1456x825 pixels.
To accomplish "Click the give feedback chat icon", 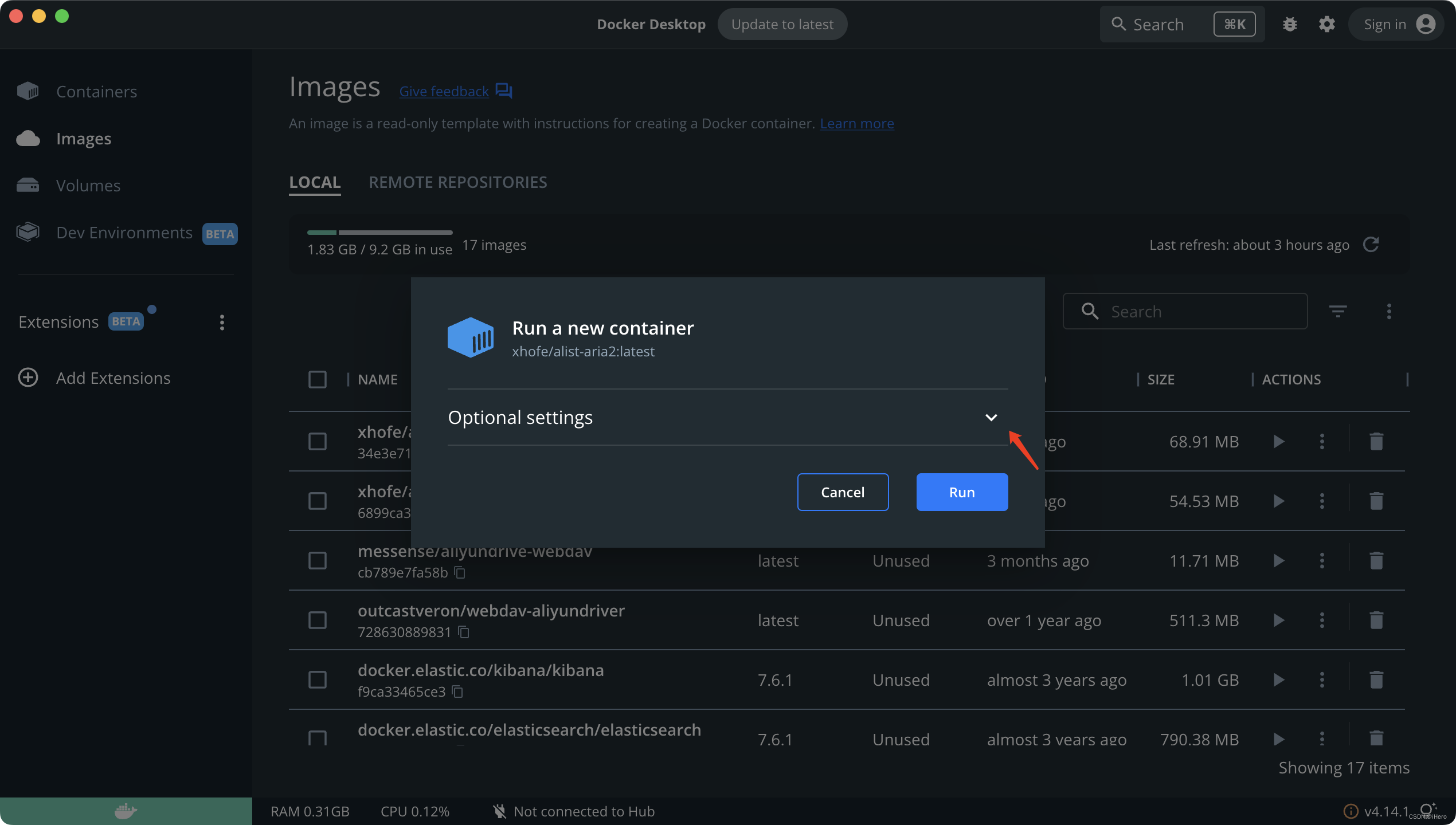I will click(x=503, y=91).
